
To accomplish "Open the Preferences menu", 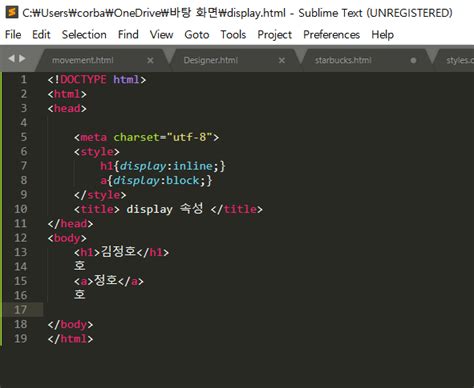I will tap(331, 34).
